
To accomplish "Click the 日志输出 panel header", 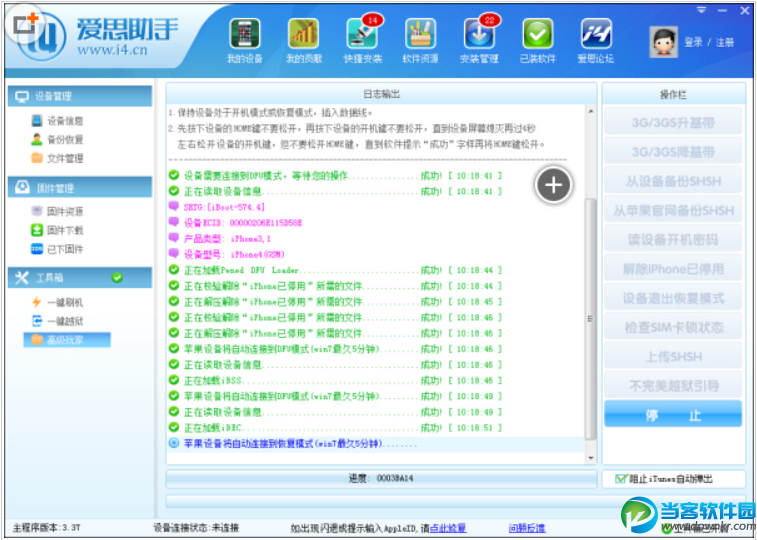I will click(x=381, y=94).
